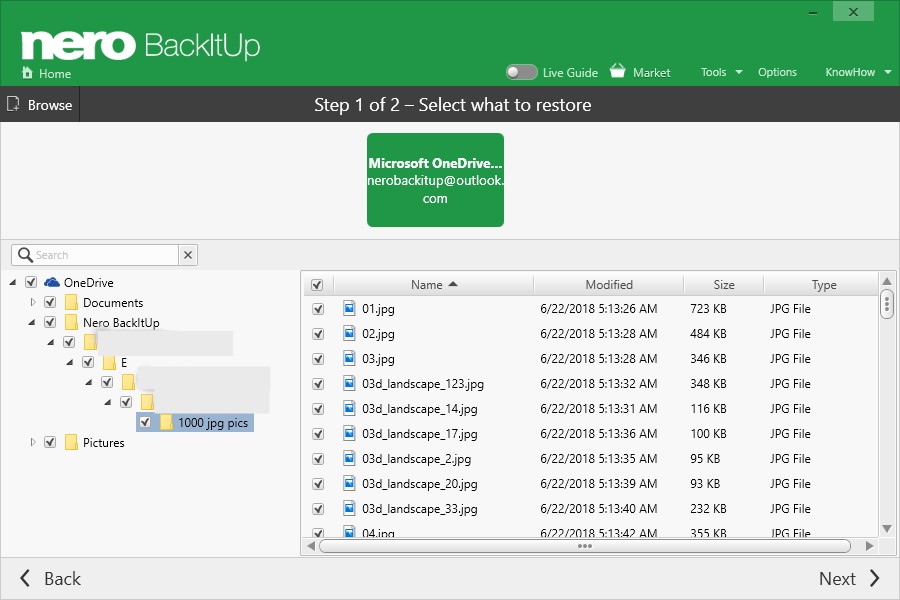Click the Home house icon
The height and width of the screenshot is (600, 900).
(27, 72)
